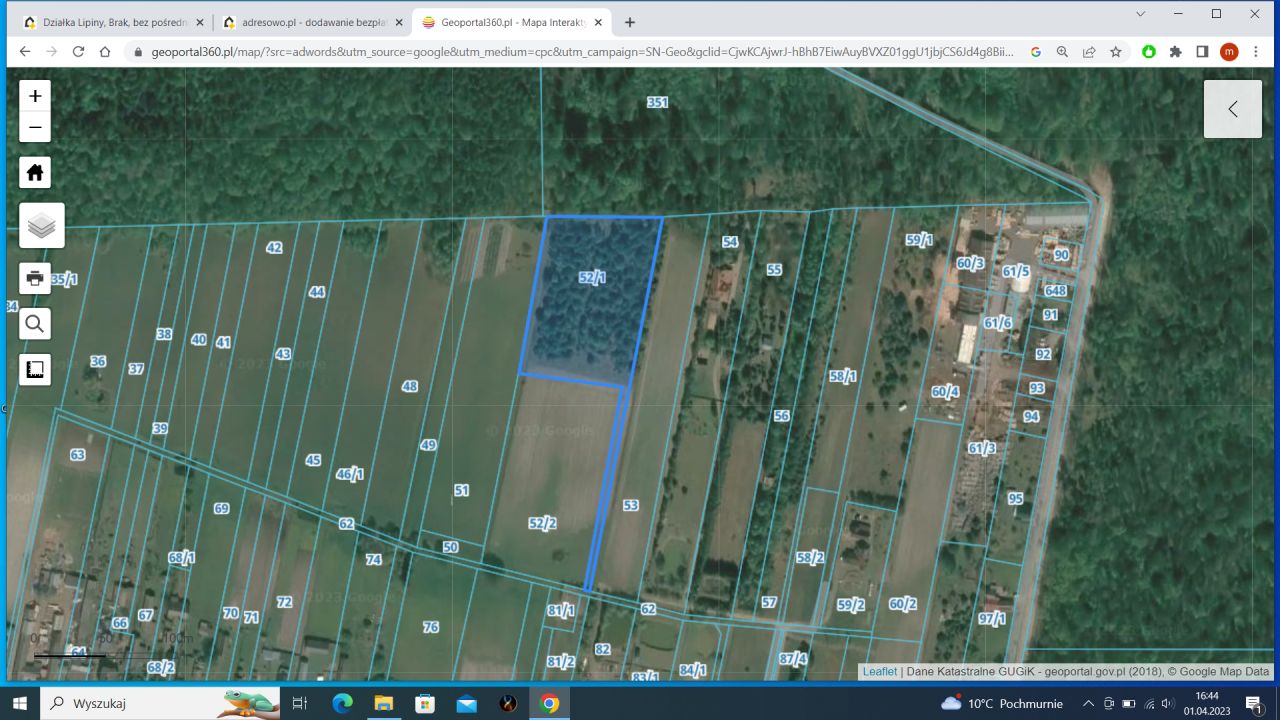Close the Geoportal360.pl tab
Screen dimensions: 1280x720
(x=599, y=22)
